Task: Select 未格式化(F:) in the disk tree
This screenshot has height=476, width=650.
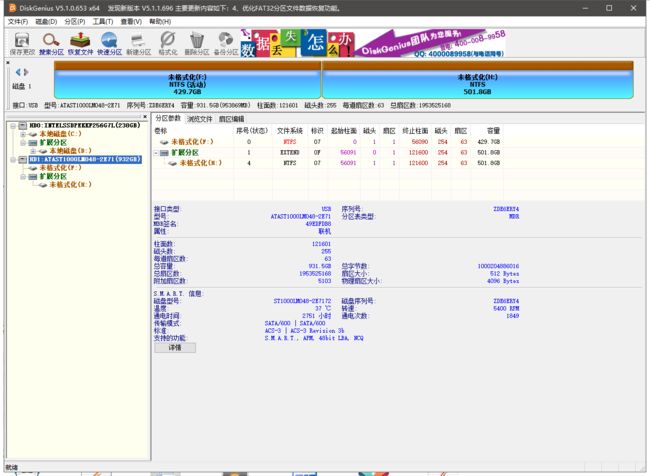Action: [x=61, y=168]
